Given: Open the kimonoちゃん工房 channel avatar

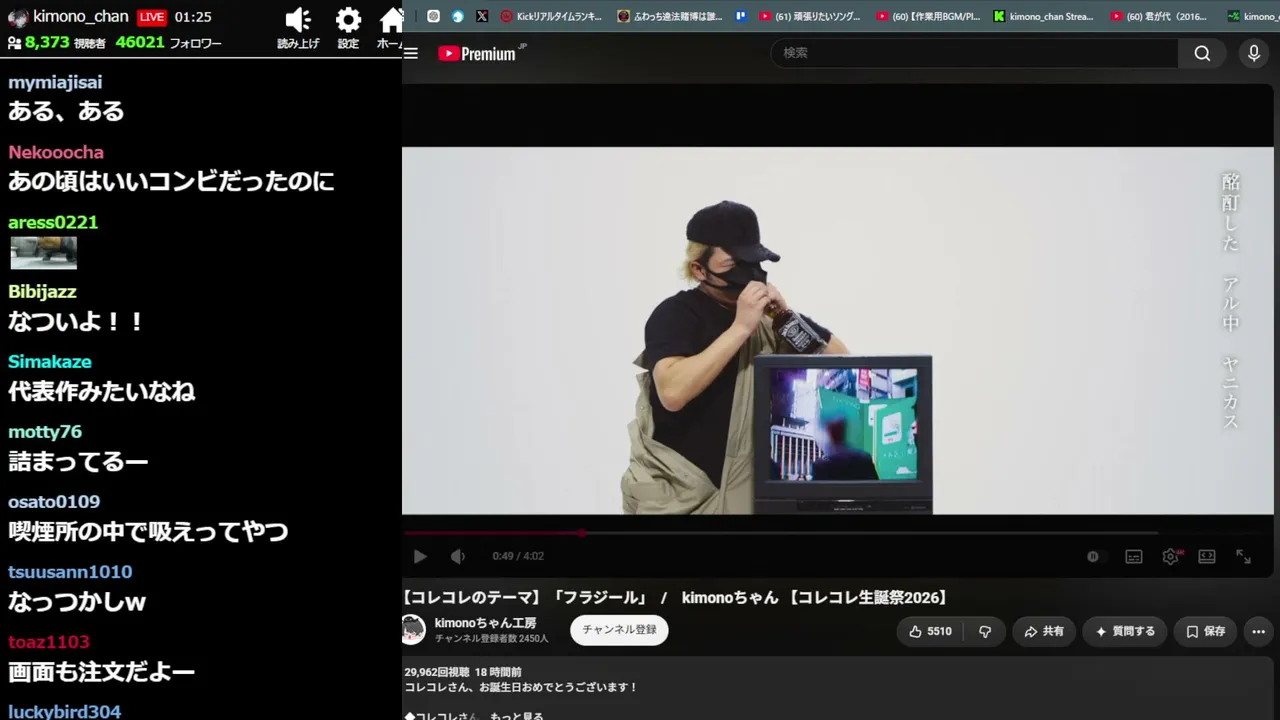Looking at the screenshot, I should tap(414, 630).
